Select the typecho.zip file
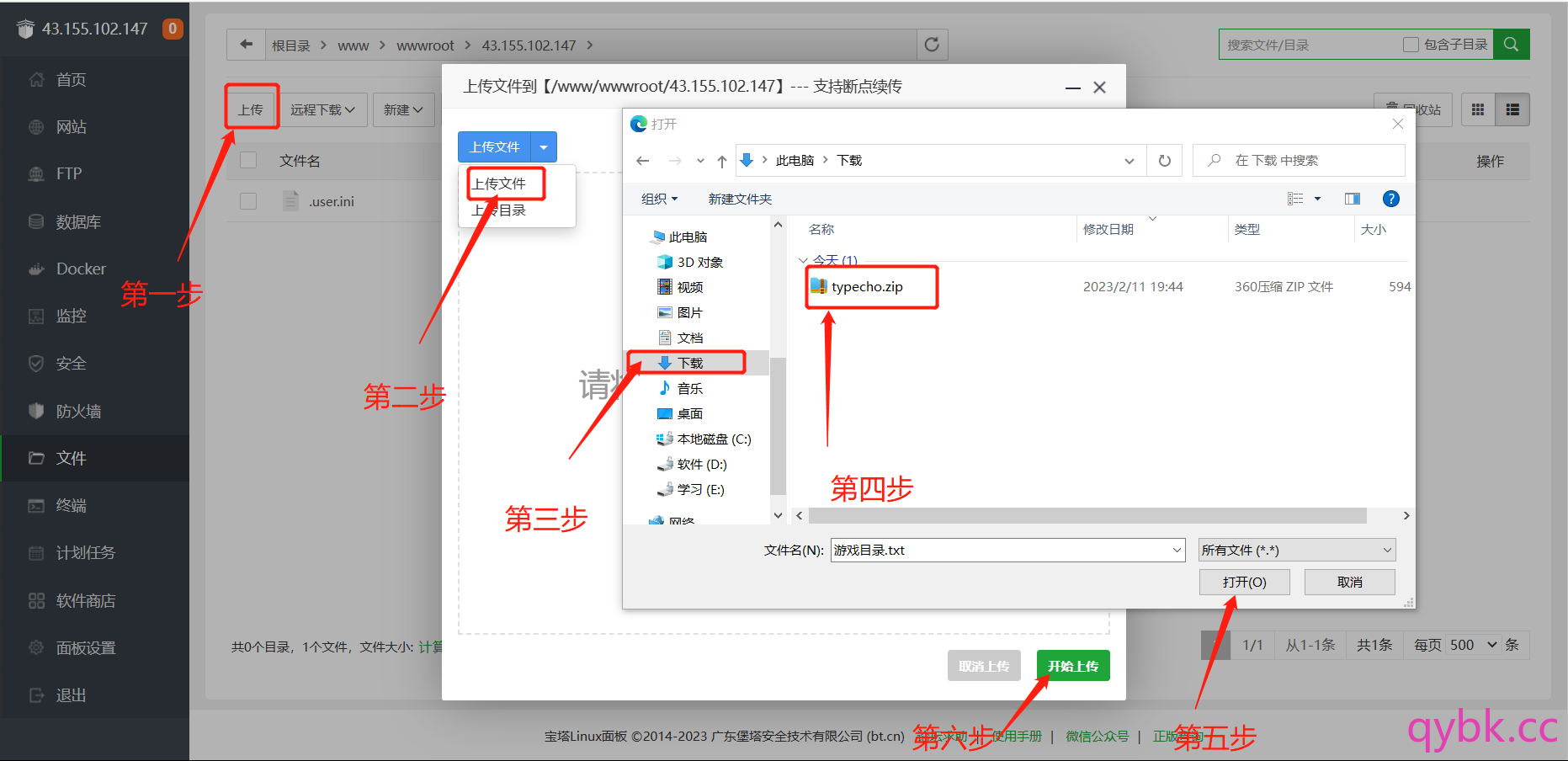The image size is (1568, 761). coord(867,286)
